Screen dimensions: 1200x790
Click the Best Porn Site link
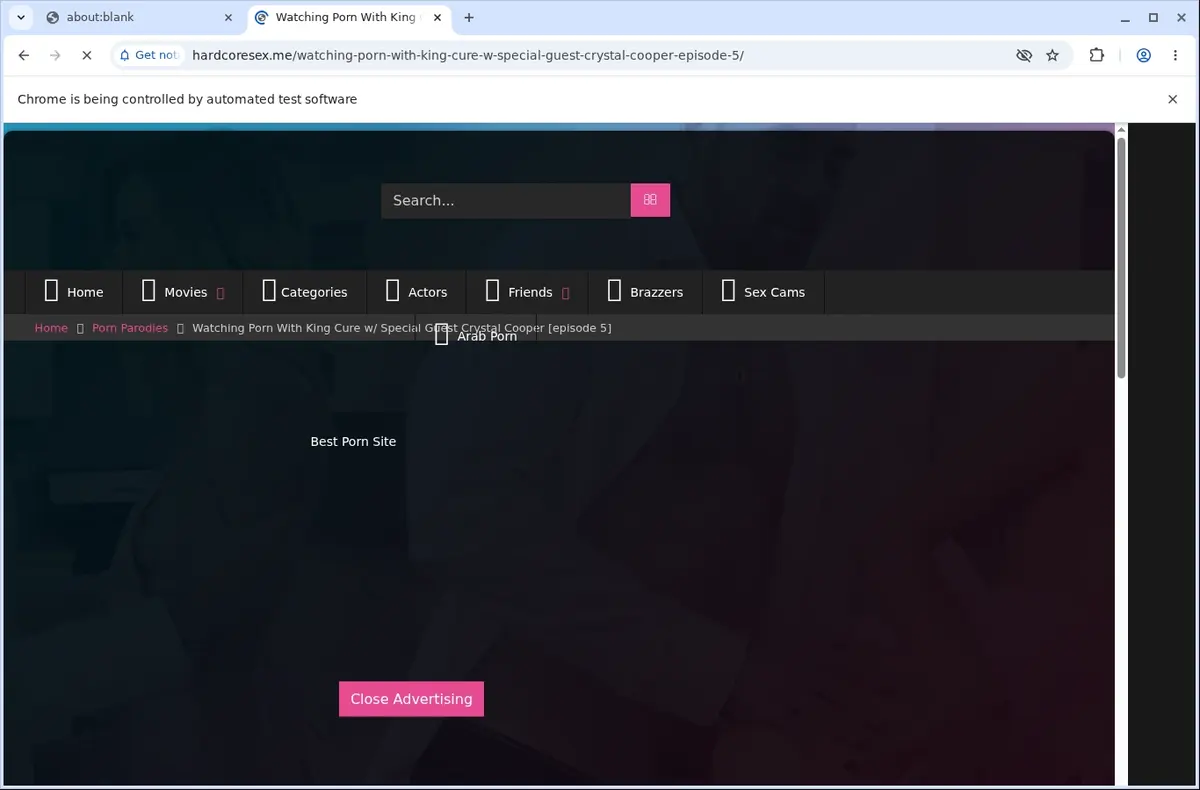click(x=353, y=441)
